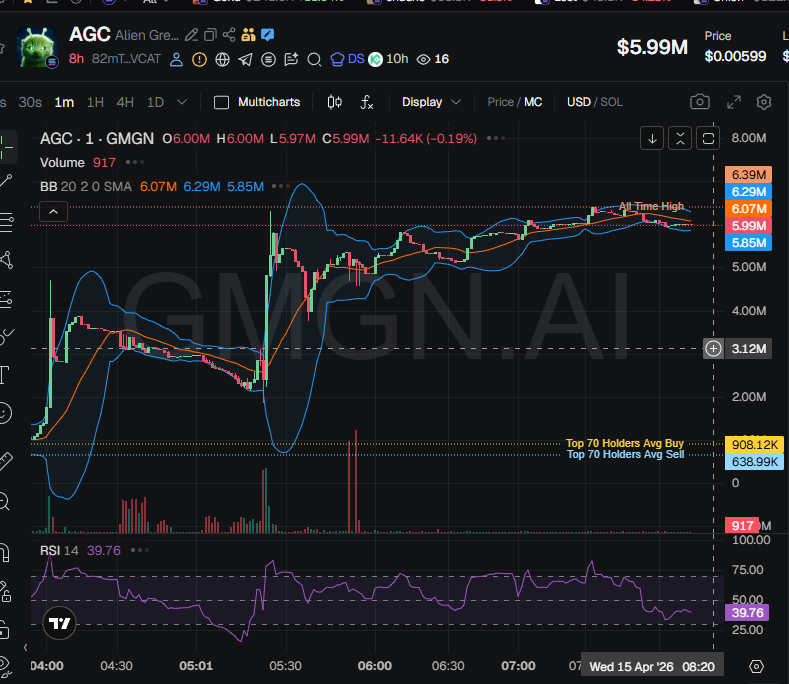Open the orange warning alert icon
The width and height of the screenshot is (789, 684).
click(199, 60)
